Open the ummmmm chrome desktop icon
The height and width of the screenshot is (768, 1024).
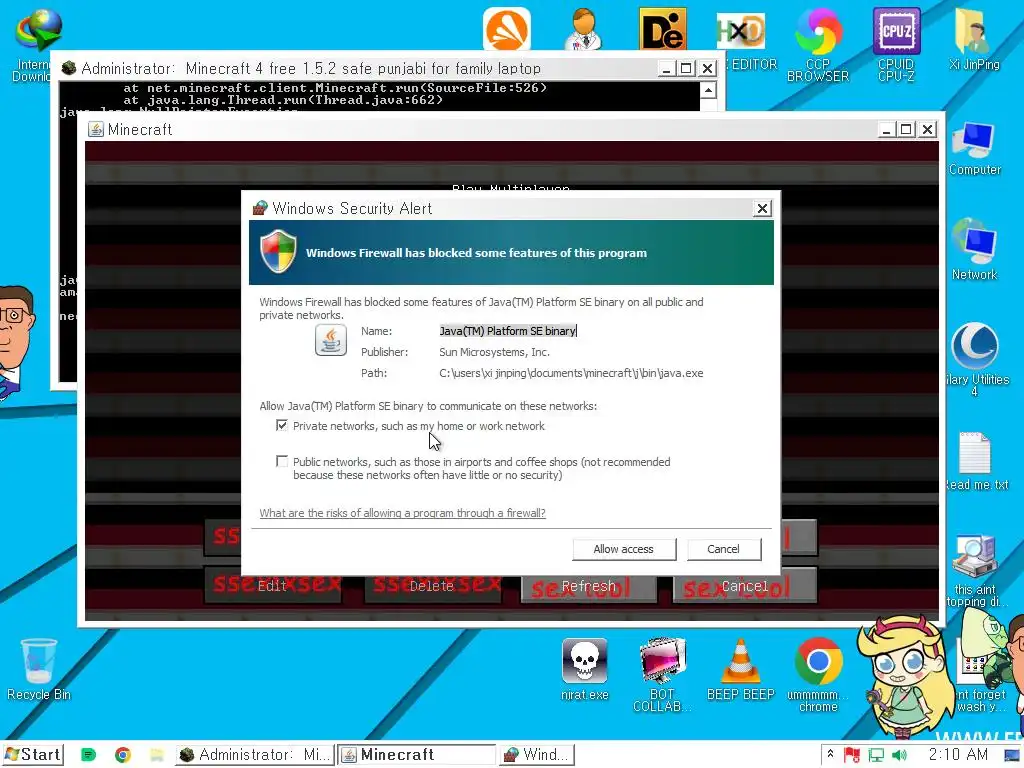pos(818,675)
